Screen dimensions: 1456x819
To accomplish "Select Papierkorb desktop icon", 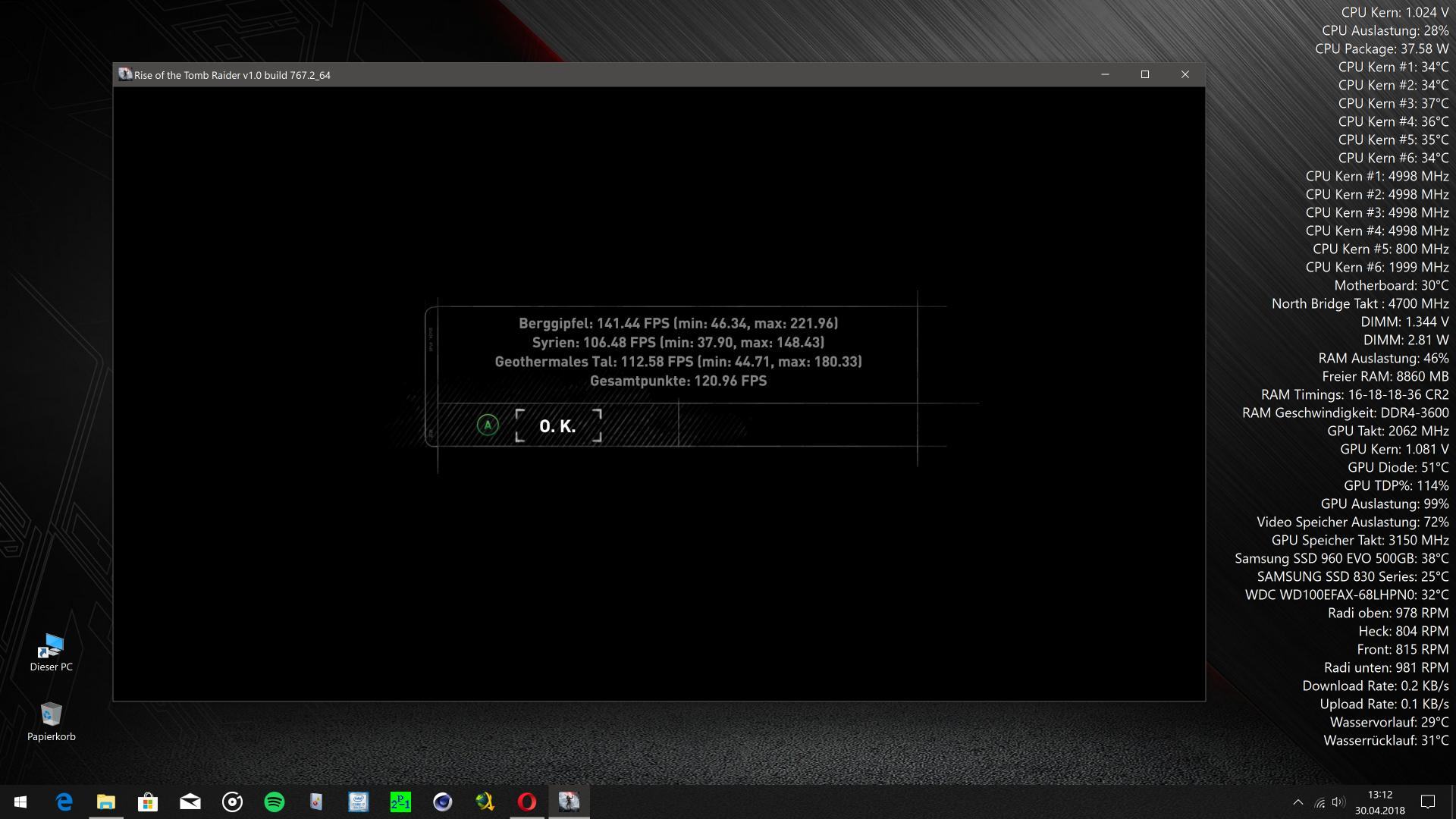I will tap(51, 722).
